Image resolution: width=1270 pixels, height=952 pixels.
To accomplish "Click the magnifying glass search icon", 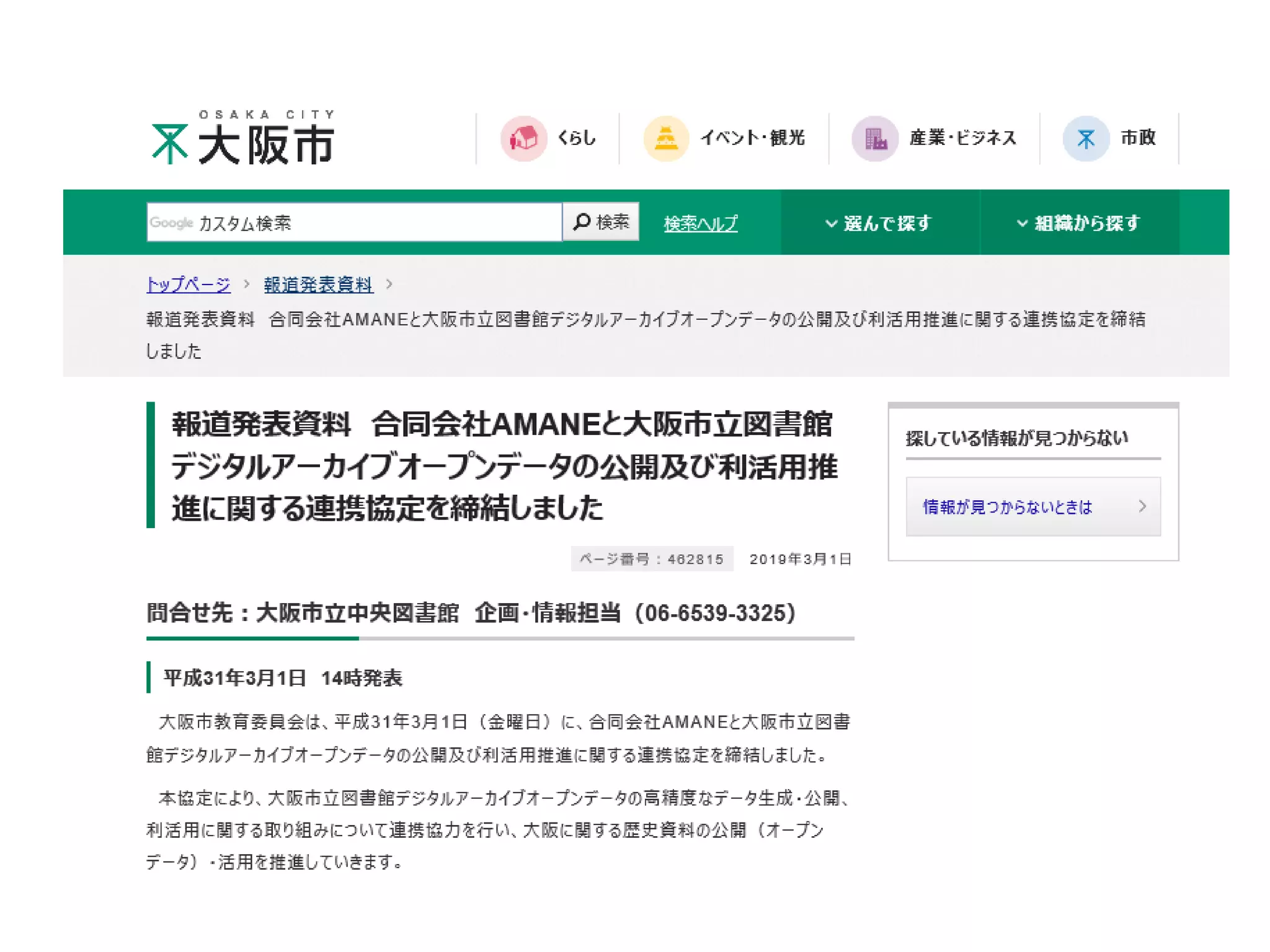I will (582, 222).
